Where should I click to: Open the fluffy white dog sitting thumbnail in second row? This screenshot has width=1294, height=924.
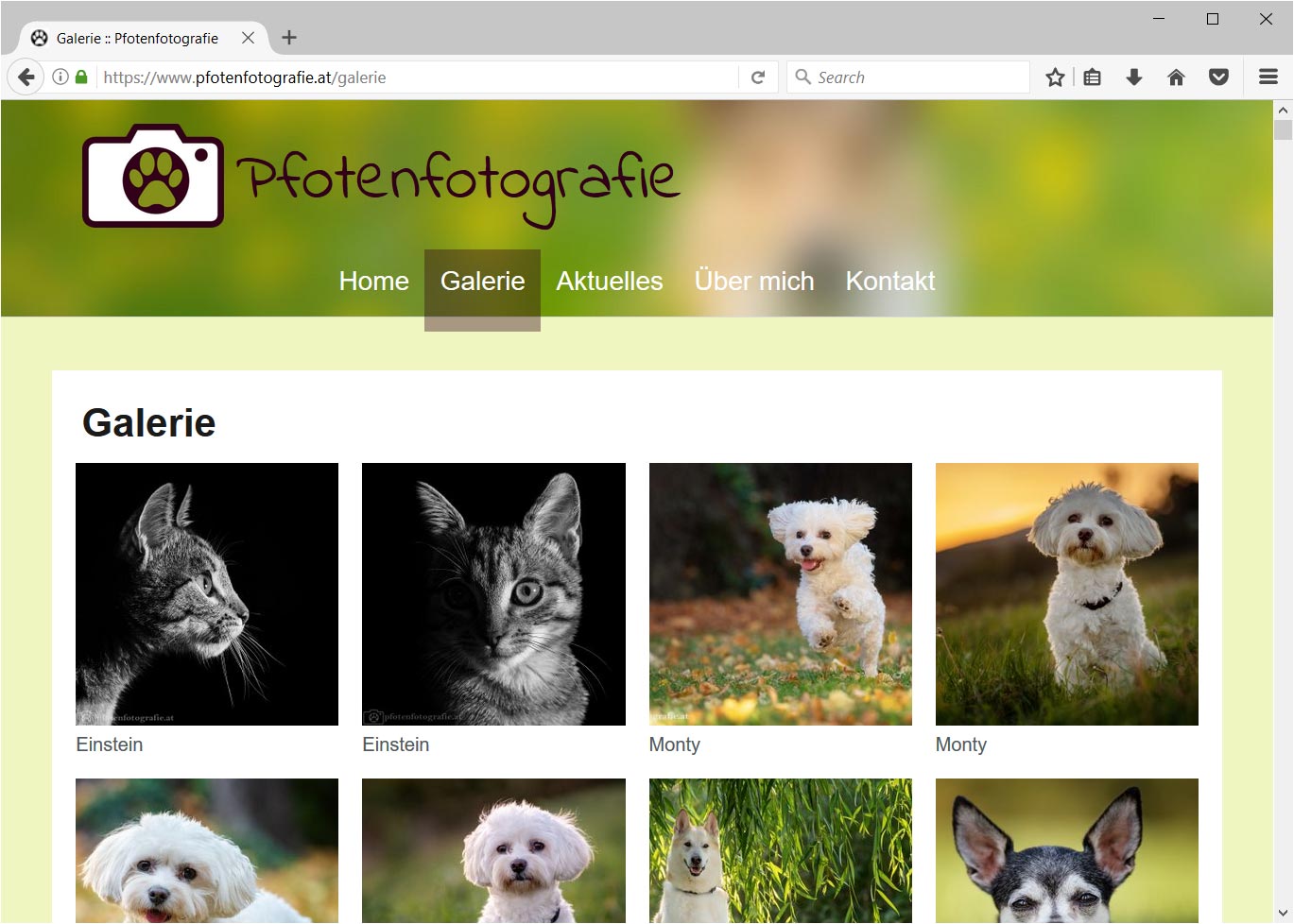(x=493, y=850)
